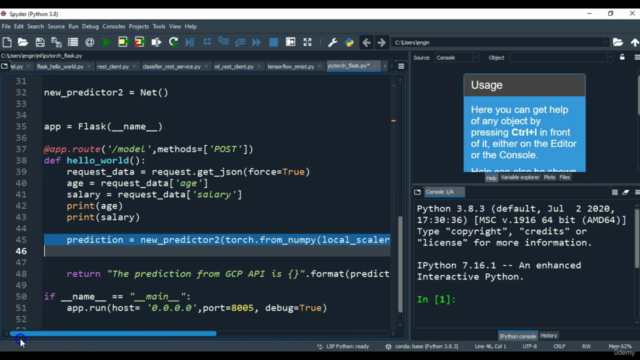
Task: Maximize current pane icon
Action: [x=290, y=42]
